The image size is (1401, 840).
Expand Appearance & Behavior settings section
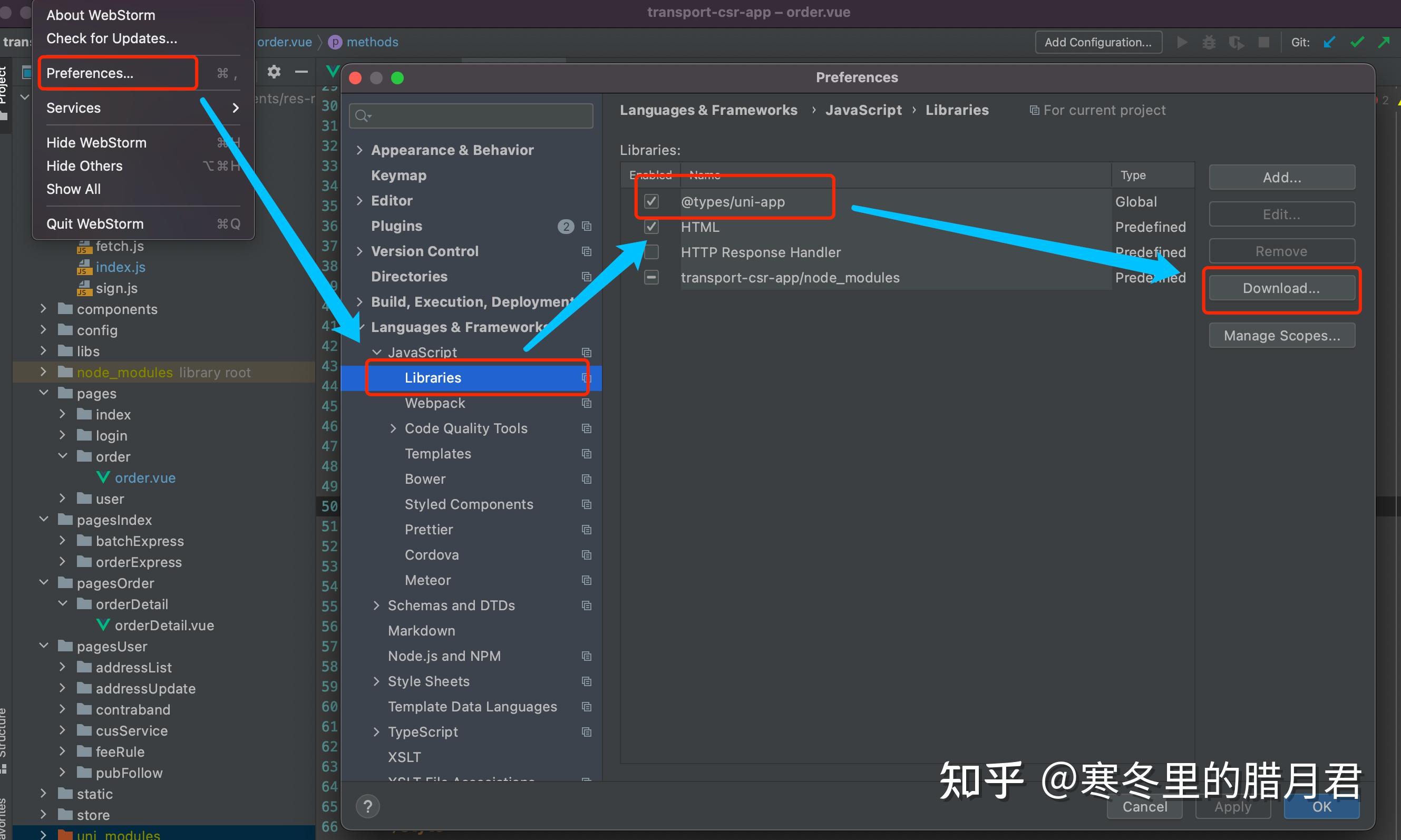tap(359, 150)
